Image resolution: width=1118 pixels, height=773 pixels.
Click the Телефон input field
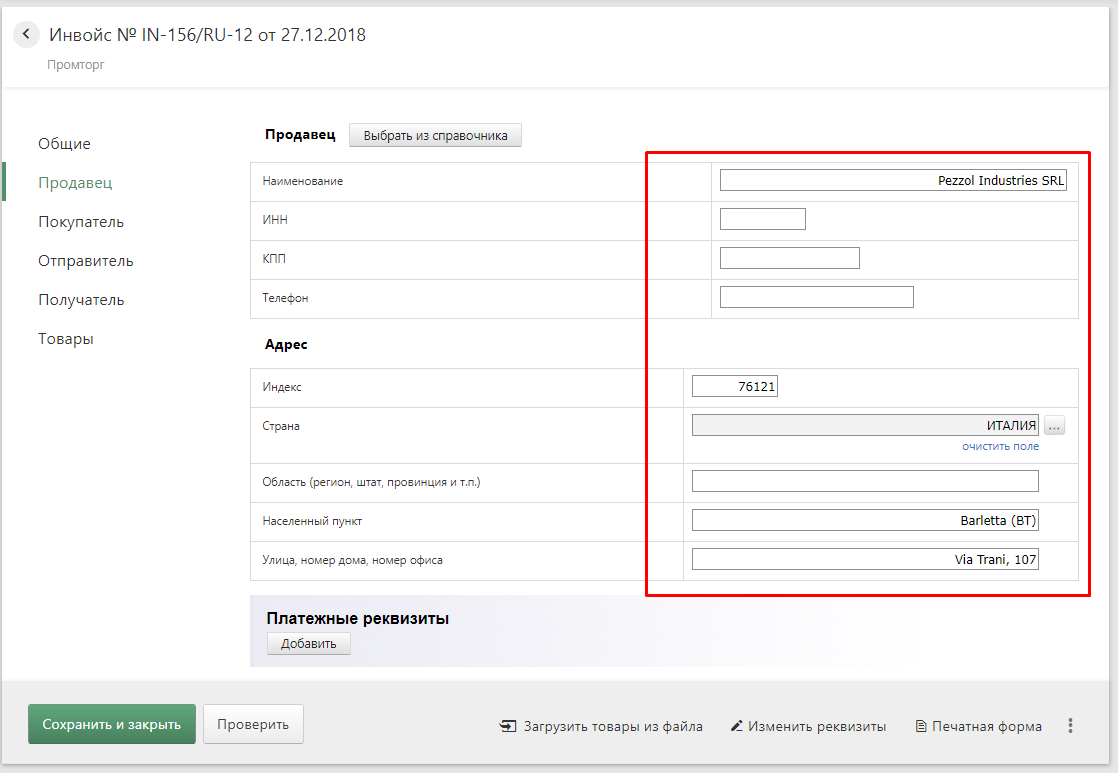(816, 297)
